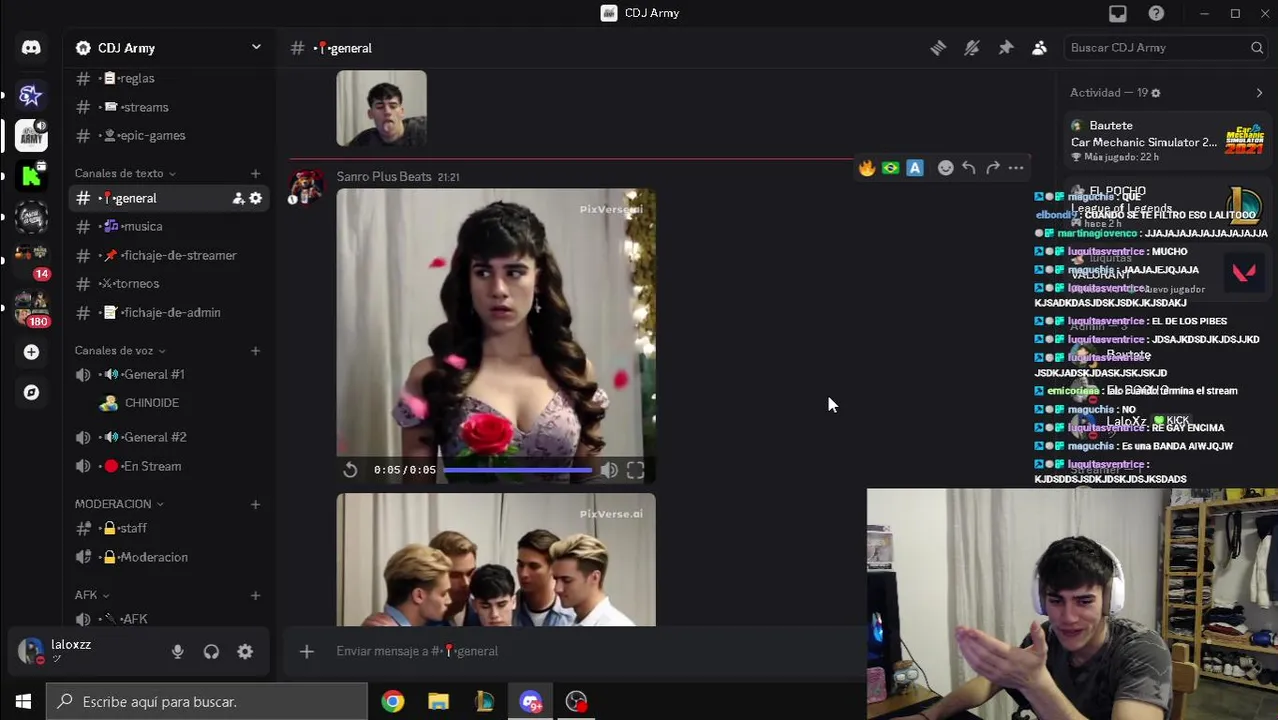Toggle channel notification mute bell

pos(972,48)
